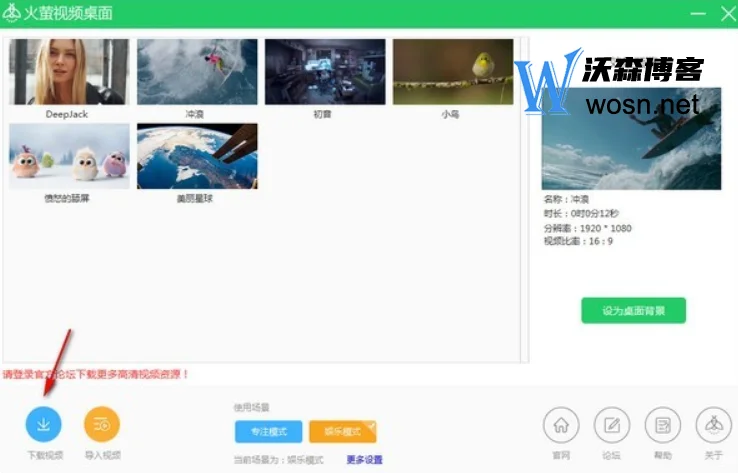The image size is (738, 473).
Task: Click 设为桌面背景 green button
Action: click(x=634, y=311)
